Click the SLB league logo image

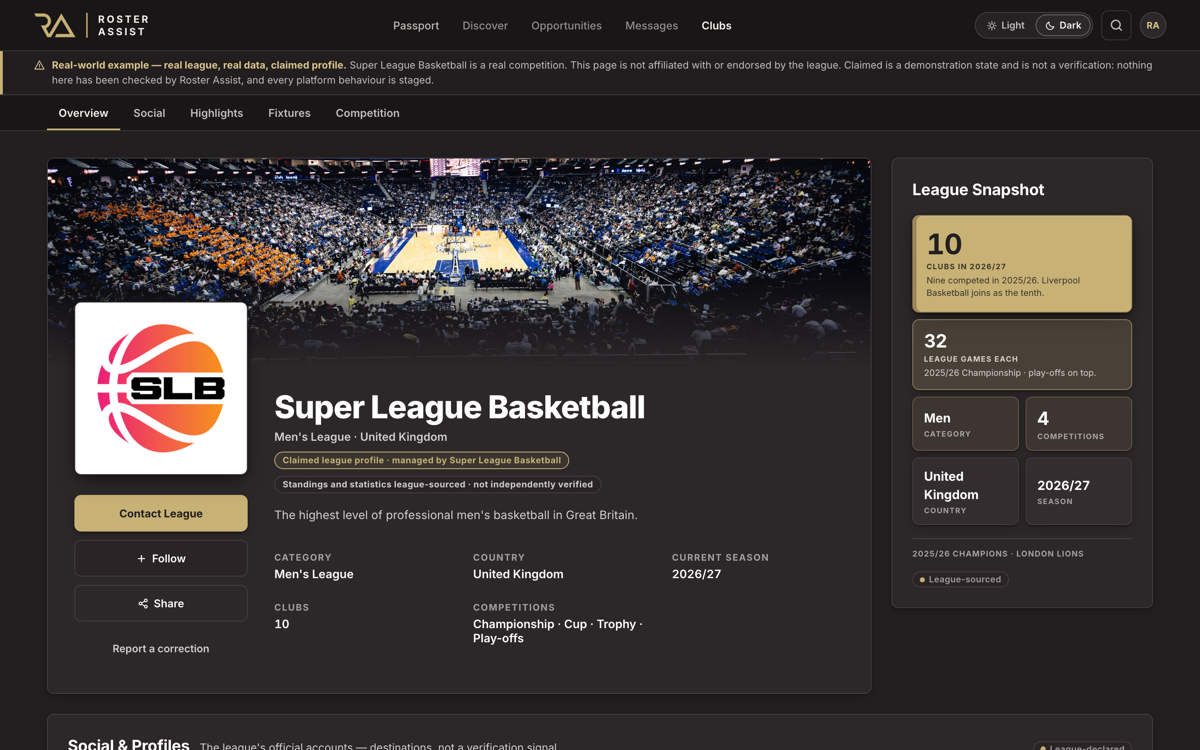click(x=161, y=388)
